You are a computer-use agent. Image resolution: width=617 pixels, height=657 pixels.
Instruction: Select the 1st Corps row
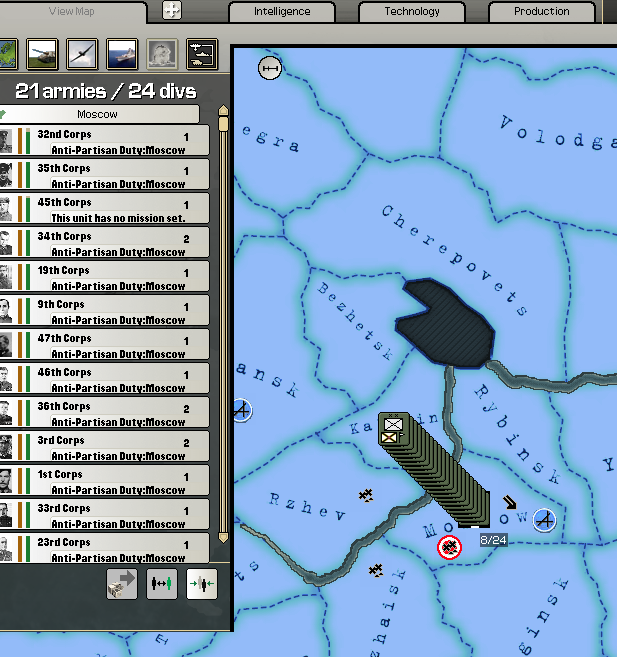(104, 480)
